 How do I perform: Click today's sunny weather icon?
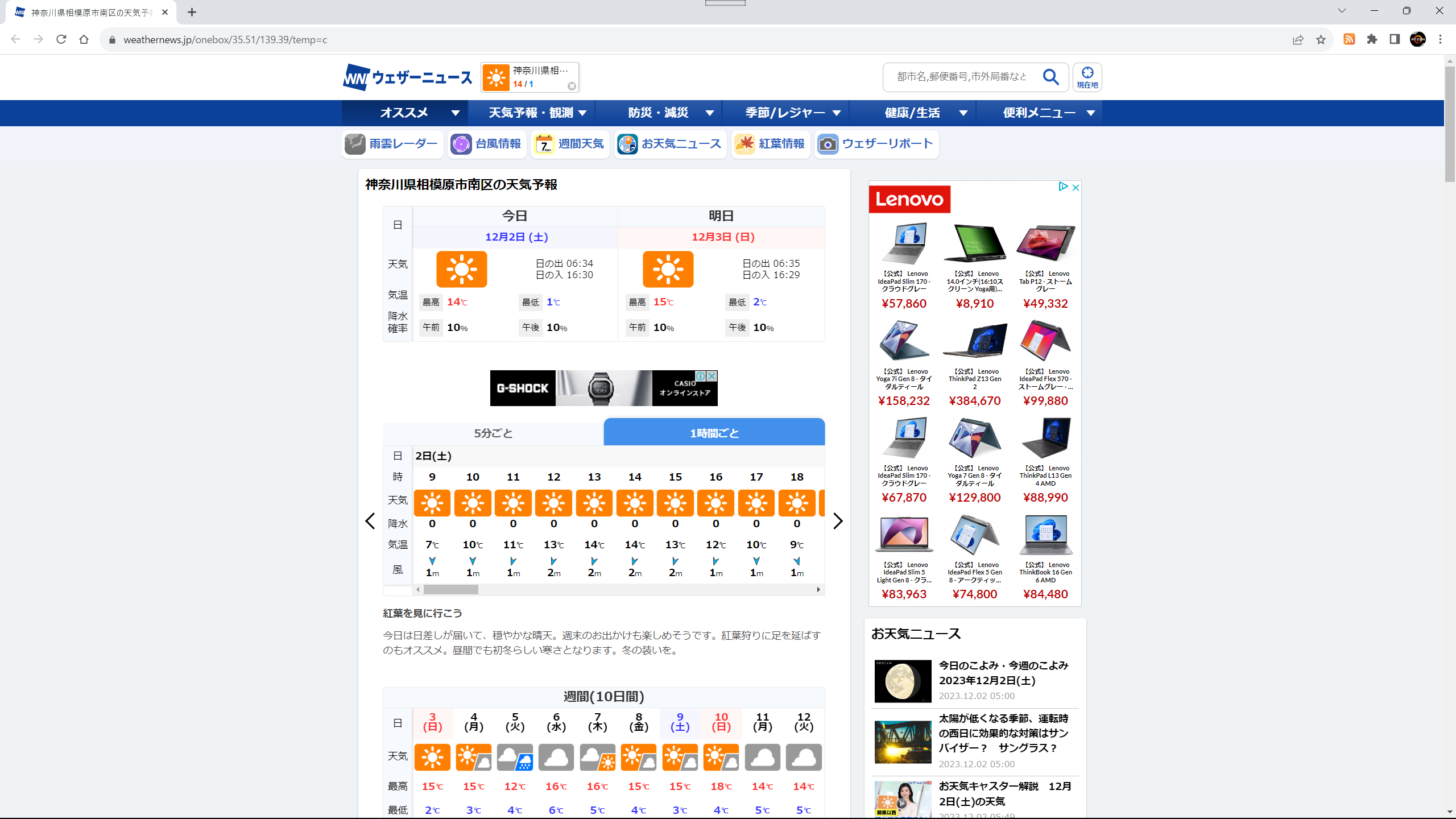[x=462, y=269]
